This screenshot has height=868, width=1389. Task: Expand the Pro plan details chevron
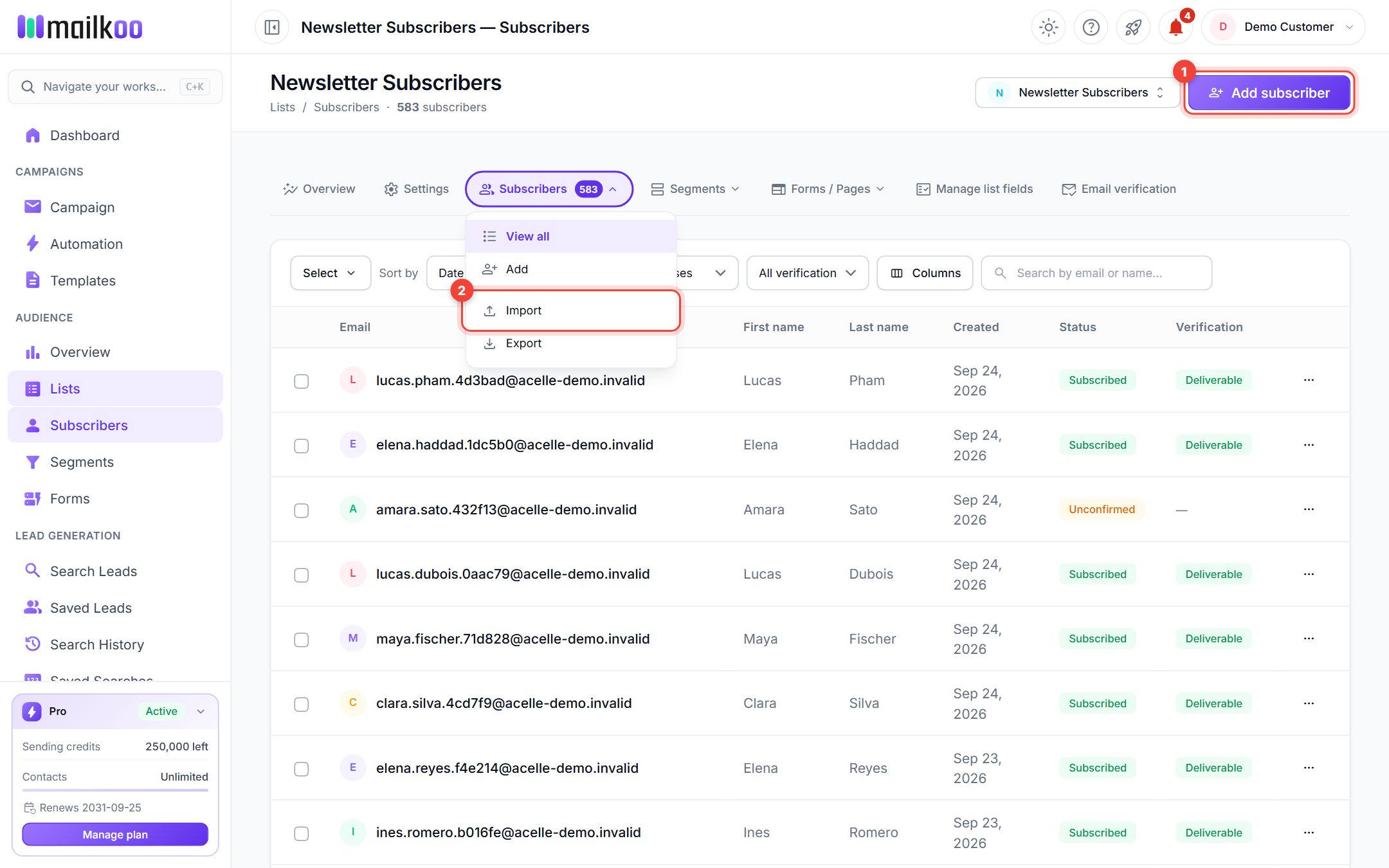(x=201, y=711)
